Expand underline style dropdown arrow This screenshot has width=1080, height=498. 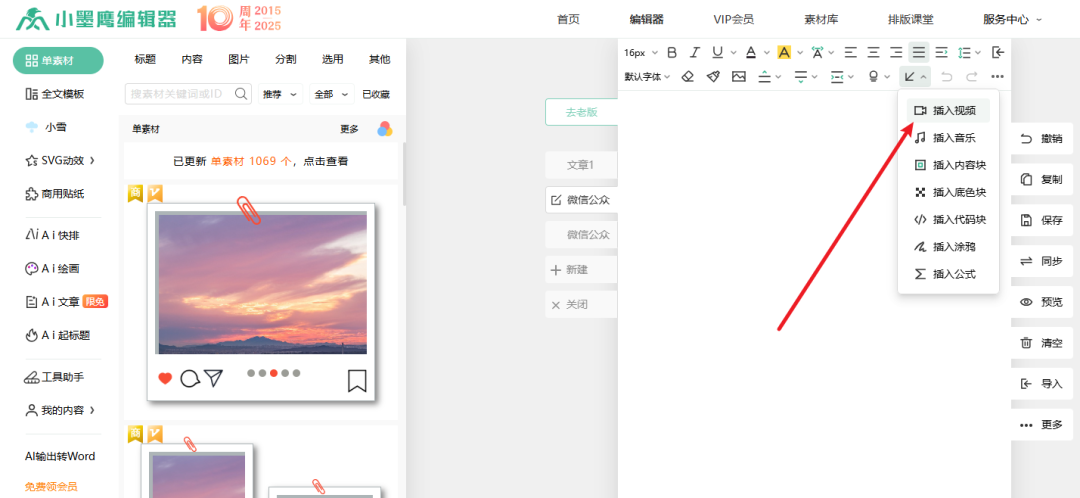tap(734, 52)
